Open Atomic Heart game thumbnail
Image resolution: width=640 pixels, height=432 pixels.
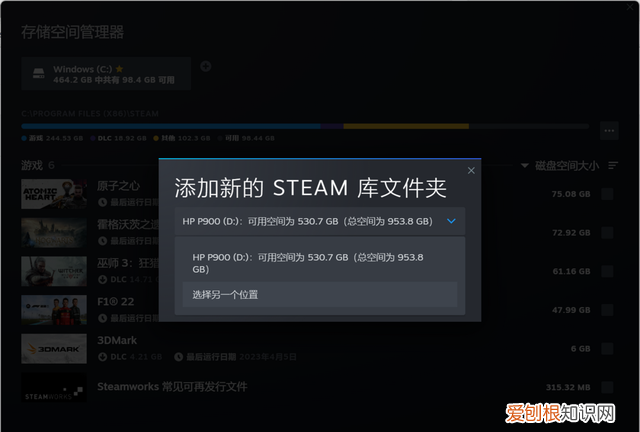tap(54, 194)
